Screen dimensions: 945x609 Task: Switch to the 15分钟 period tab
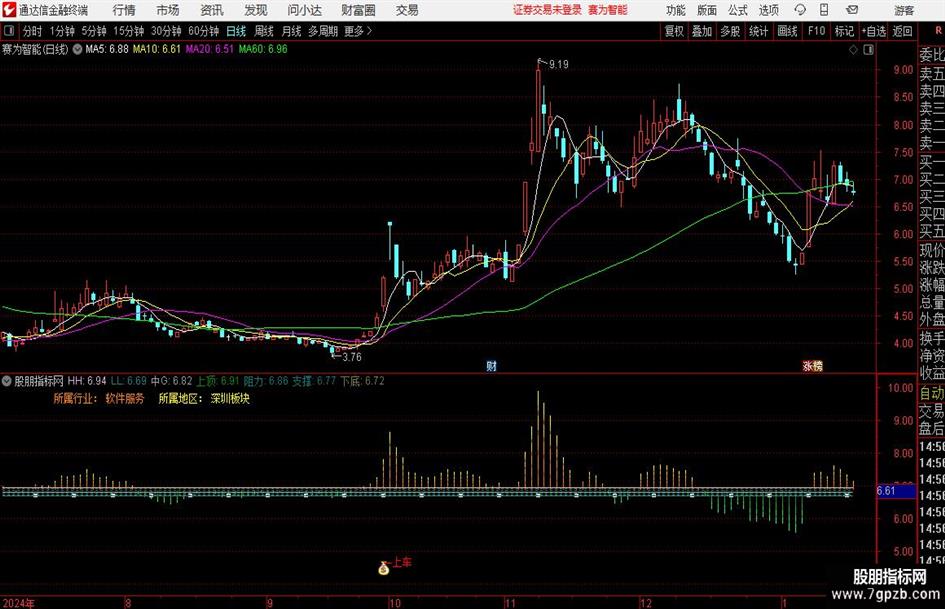129,31
